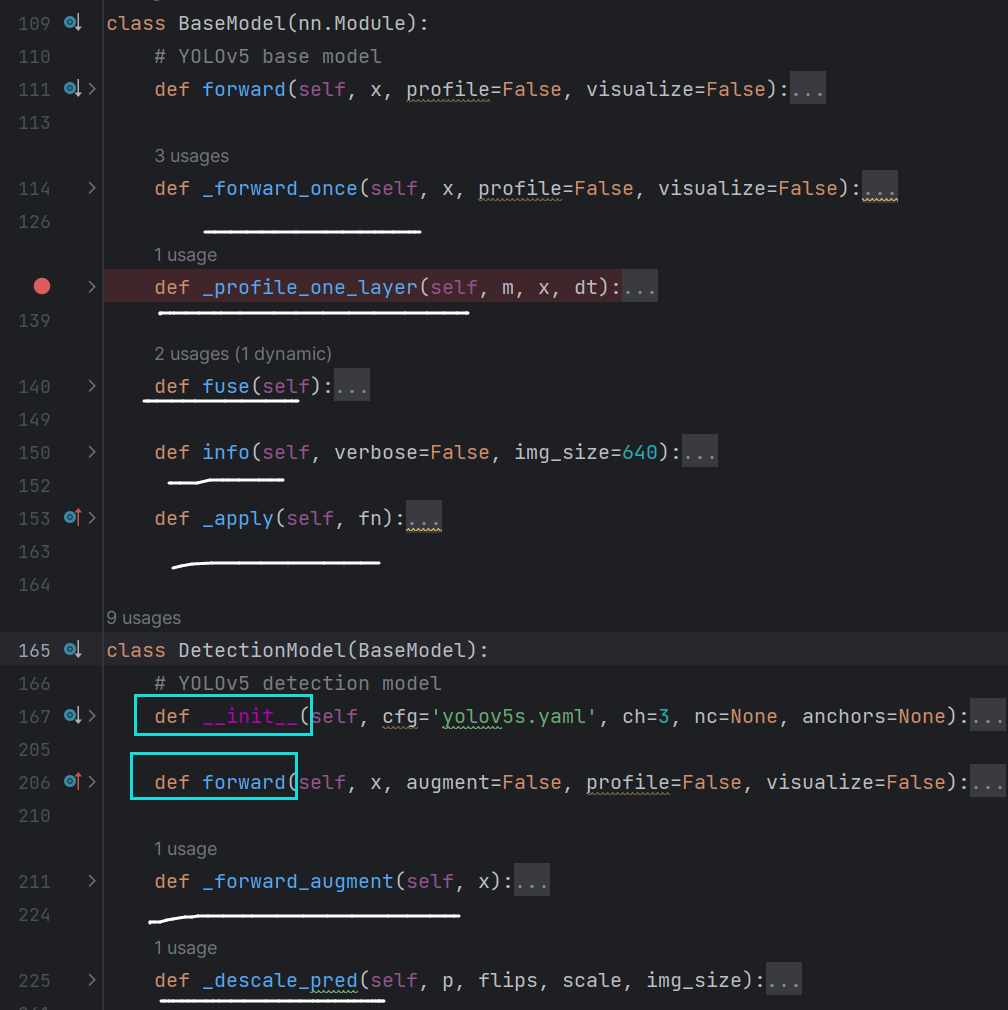Click the overriding-method gutter icon on line 153
Viewport: 1008px width, 1010px height.
coord(73,518)
